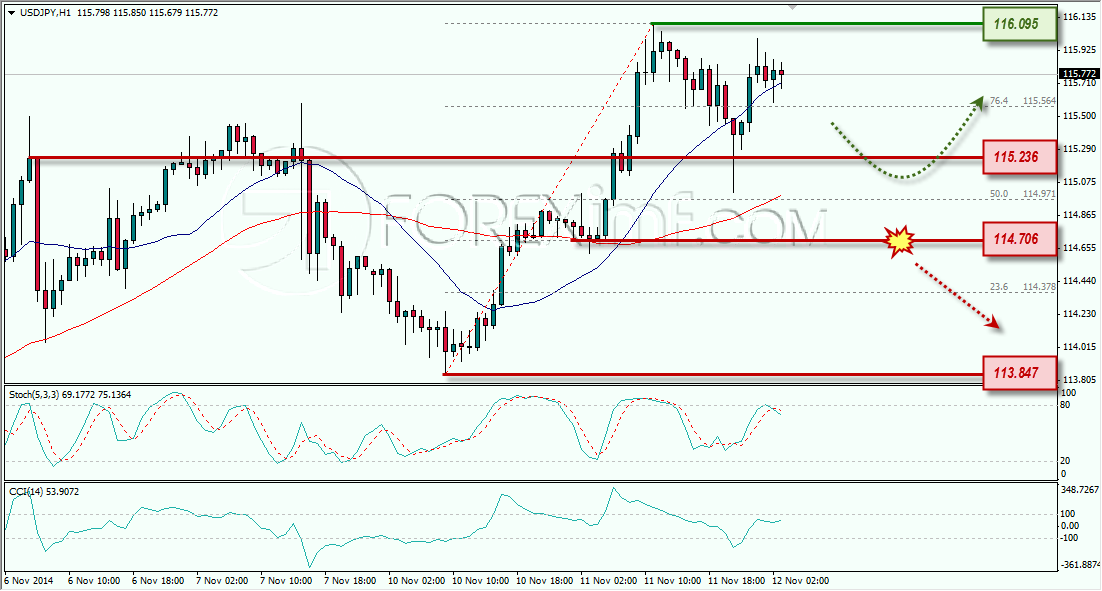This screenshot has height=591, width=1102.
Task: Select time axis label 6 Nov 10:00
Action: coord(94,581)
